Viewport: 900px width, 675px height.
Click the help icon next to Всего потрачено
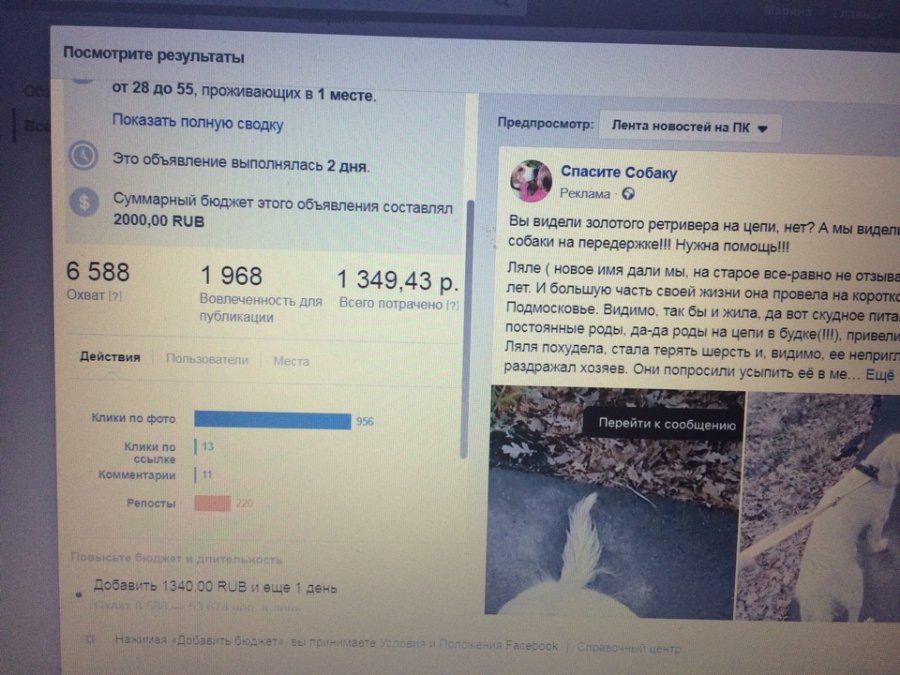coord(453,305)
